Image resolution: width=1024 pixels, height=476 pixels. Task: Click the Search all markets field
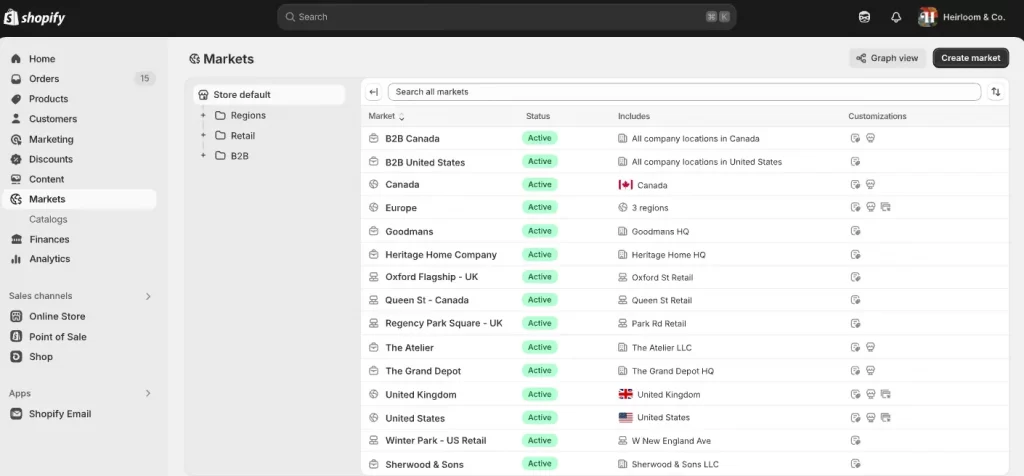click(684, 92)
